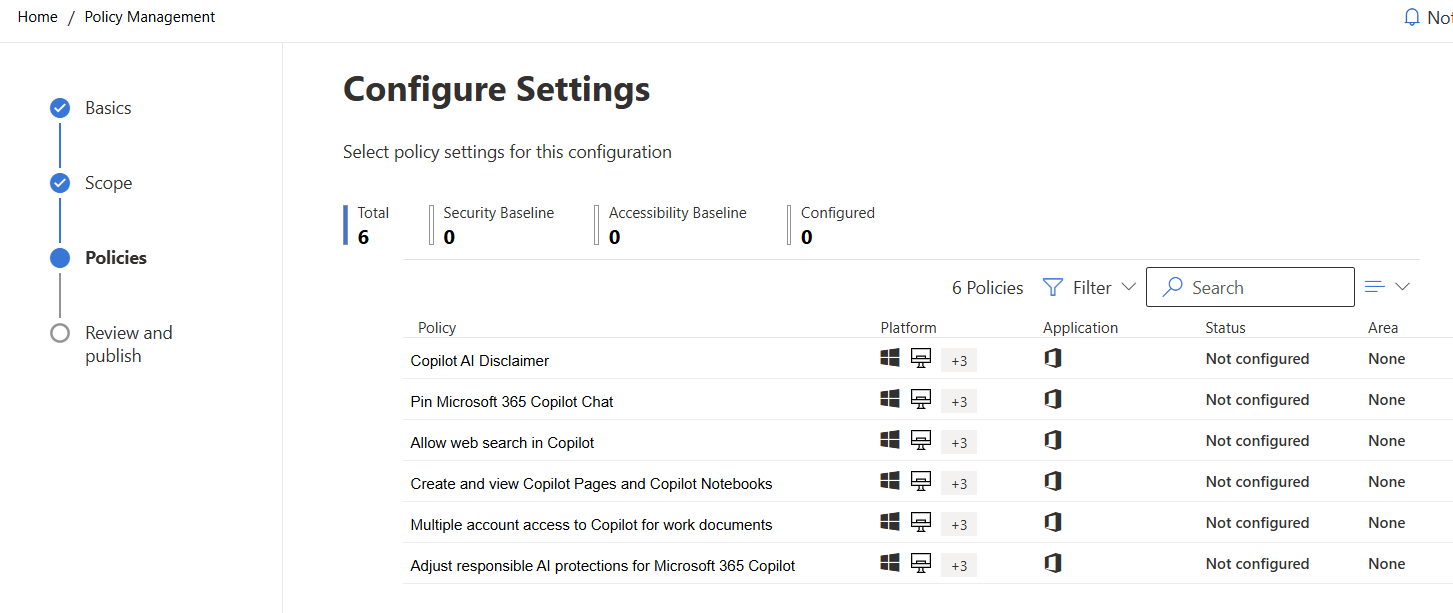Select the desktop icon on Create and view Copilot Pages row
The height and width of the screenshot is (613, 1453).
pos(920,481)
